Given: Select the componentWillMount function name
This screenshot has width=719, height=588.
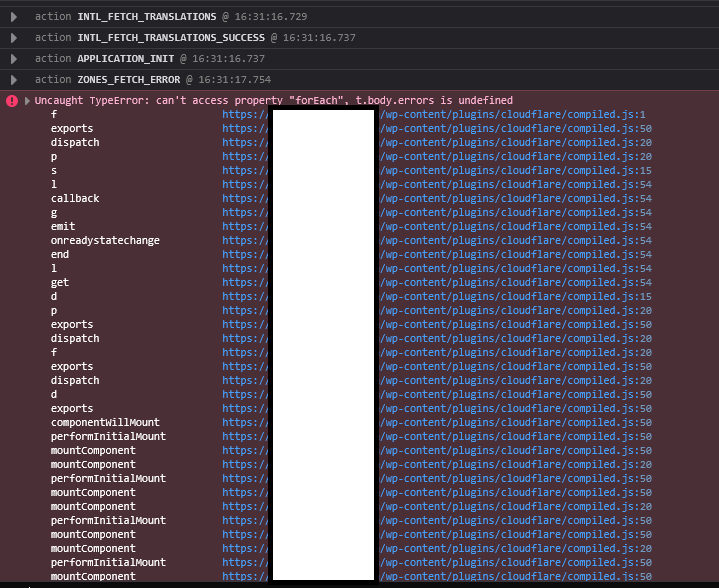Looking at the screenshot, I should 105,422.
